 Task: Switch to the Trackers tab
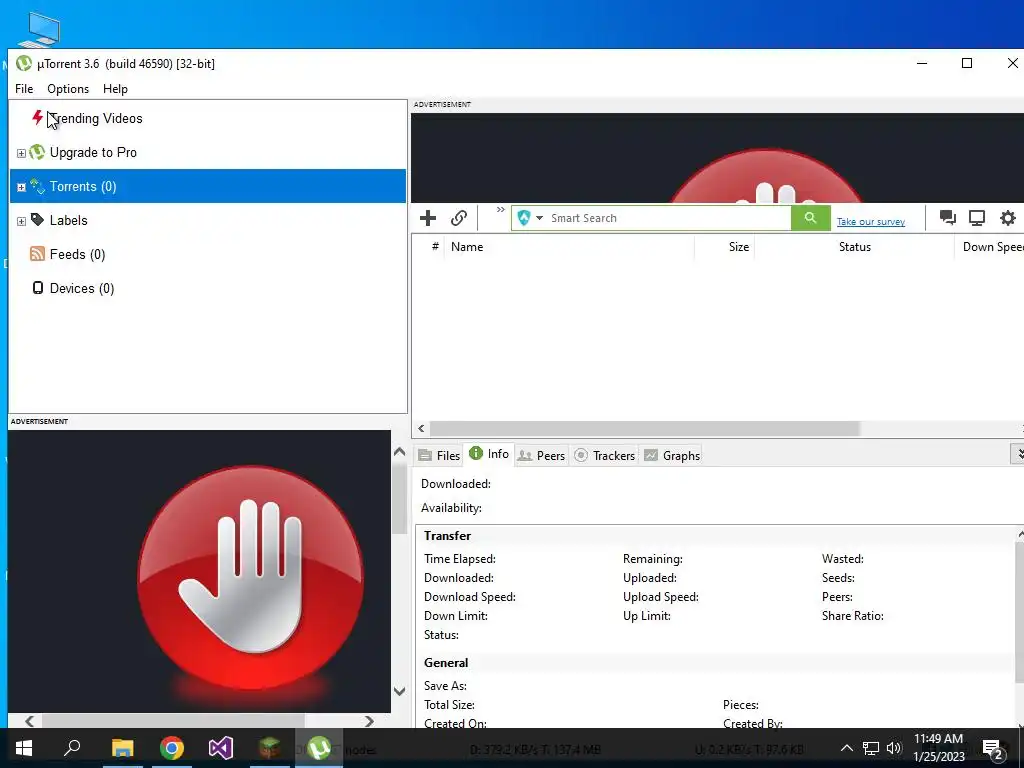click(605, 455)
